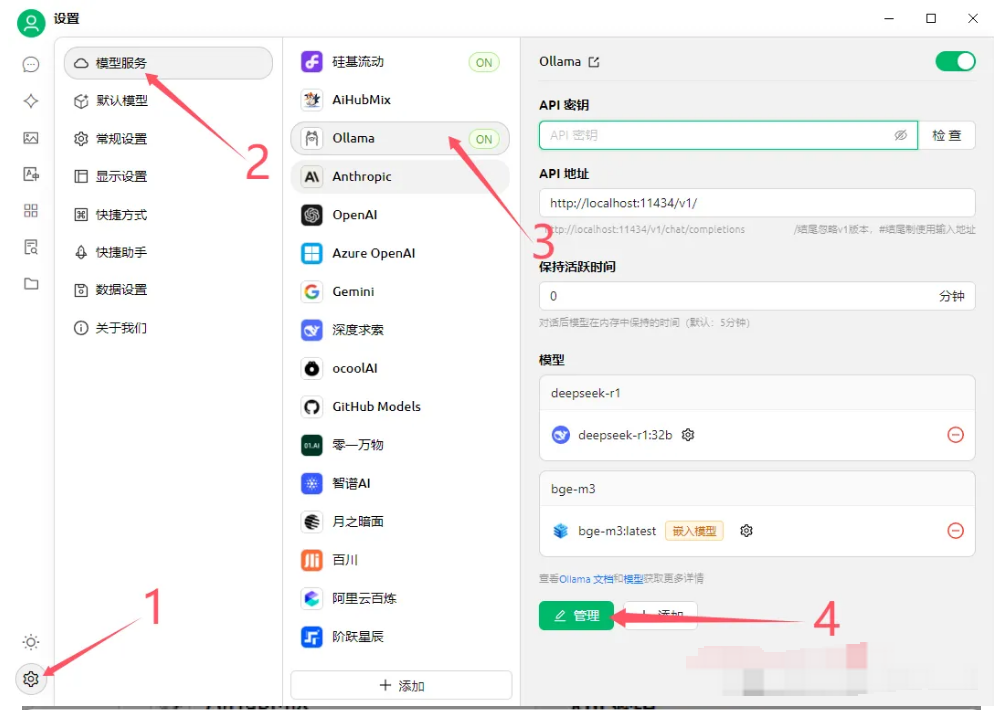994x710 pixels.
Task: Open the agents sparkle sidebar icon
Action: 31,101
